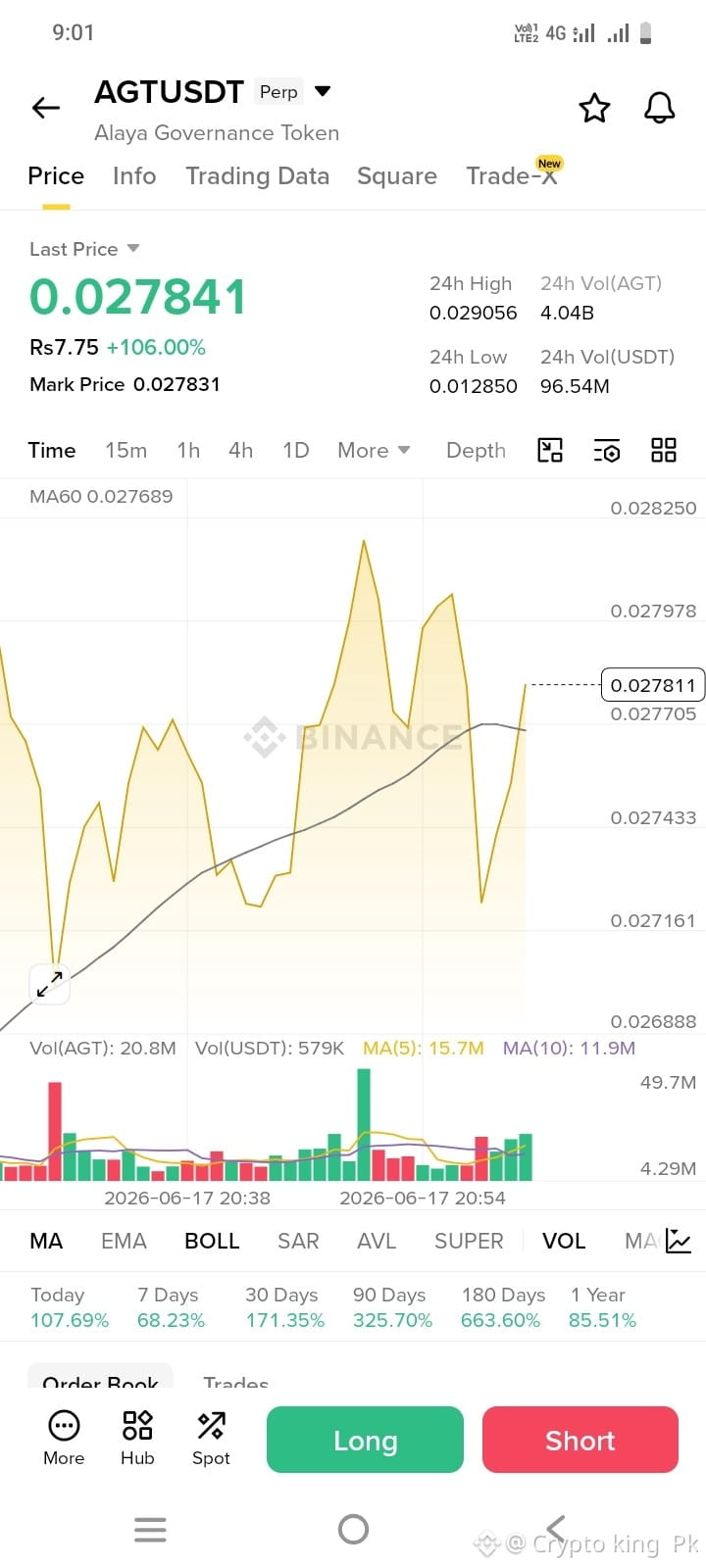Screen dimensions: 706x1568
Task: Tap the green Long button
Action: pyautogui.click(x=365, y=1440)
